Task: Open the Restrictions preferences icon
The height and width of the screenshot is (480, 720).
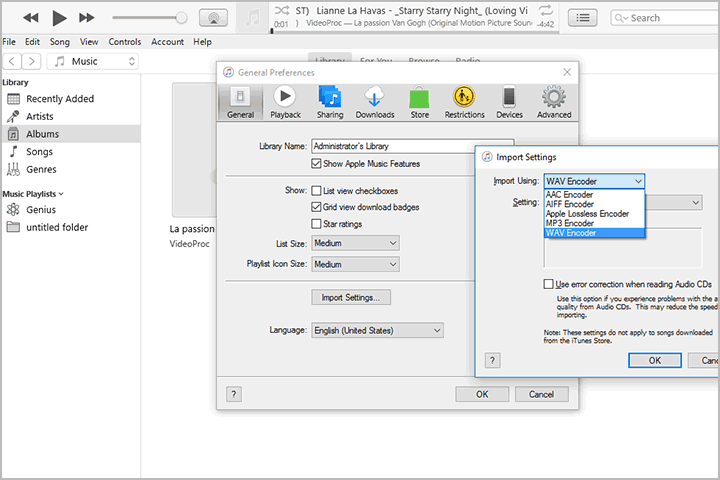Action: tap(464, 97)
